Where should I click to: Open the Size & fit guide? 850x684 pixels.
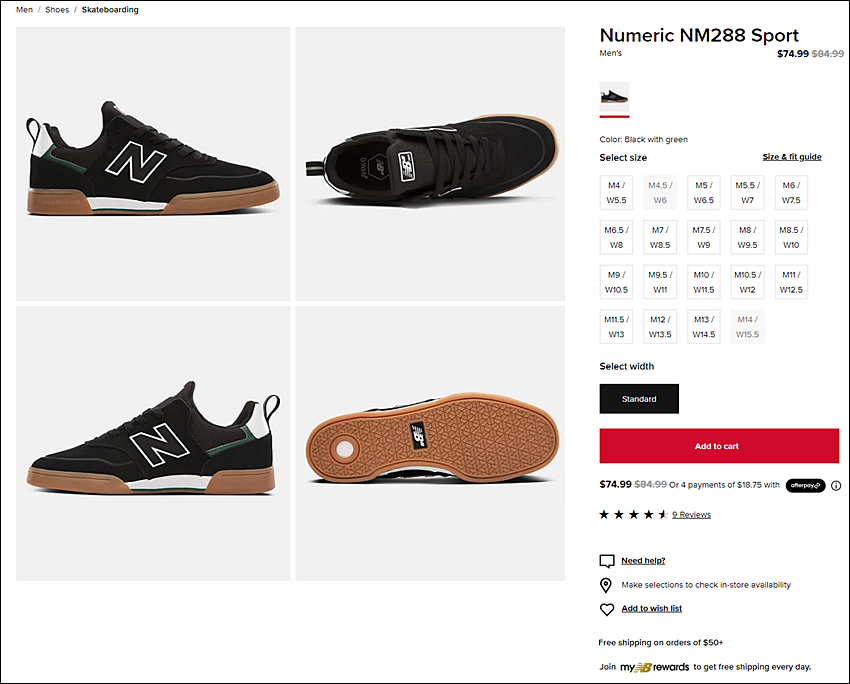(791, 157)
